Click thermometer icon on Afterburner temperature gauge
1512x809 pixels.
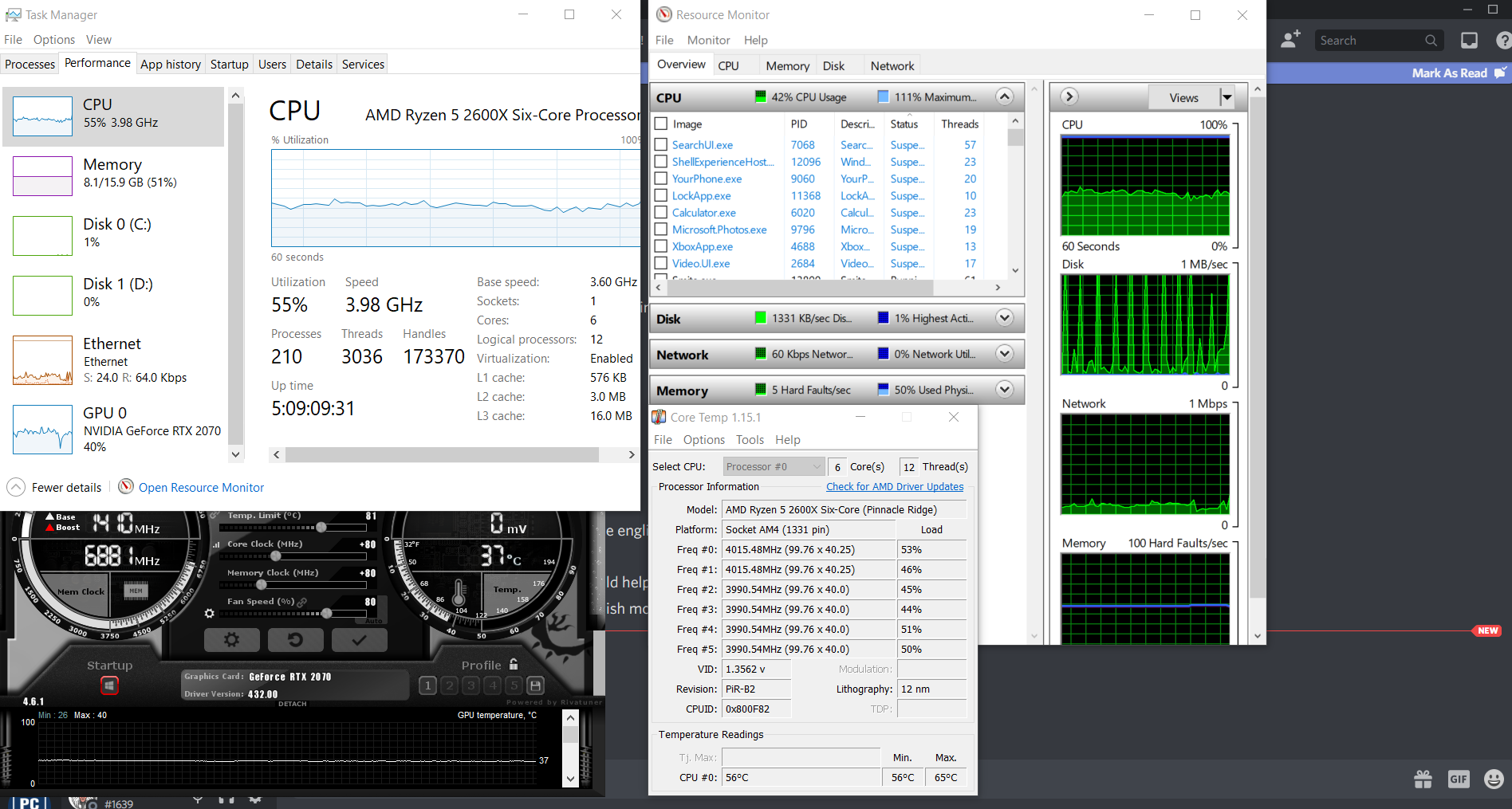click(x=459, y=592)
